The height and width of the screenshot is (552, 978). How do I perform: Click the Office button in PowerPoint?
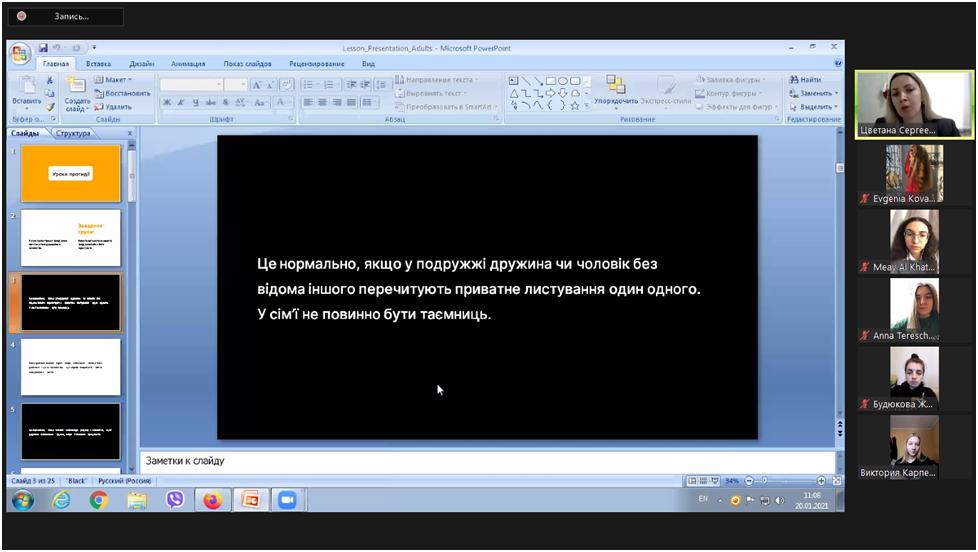click(20, 53)
